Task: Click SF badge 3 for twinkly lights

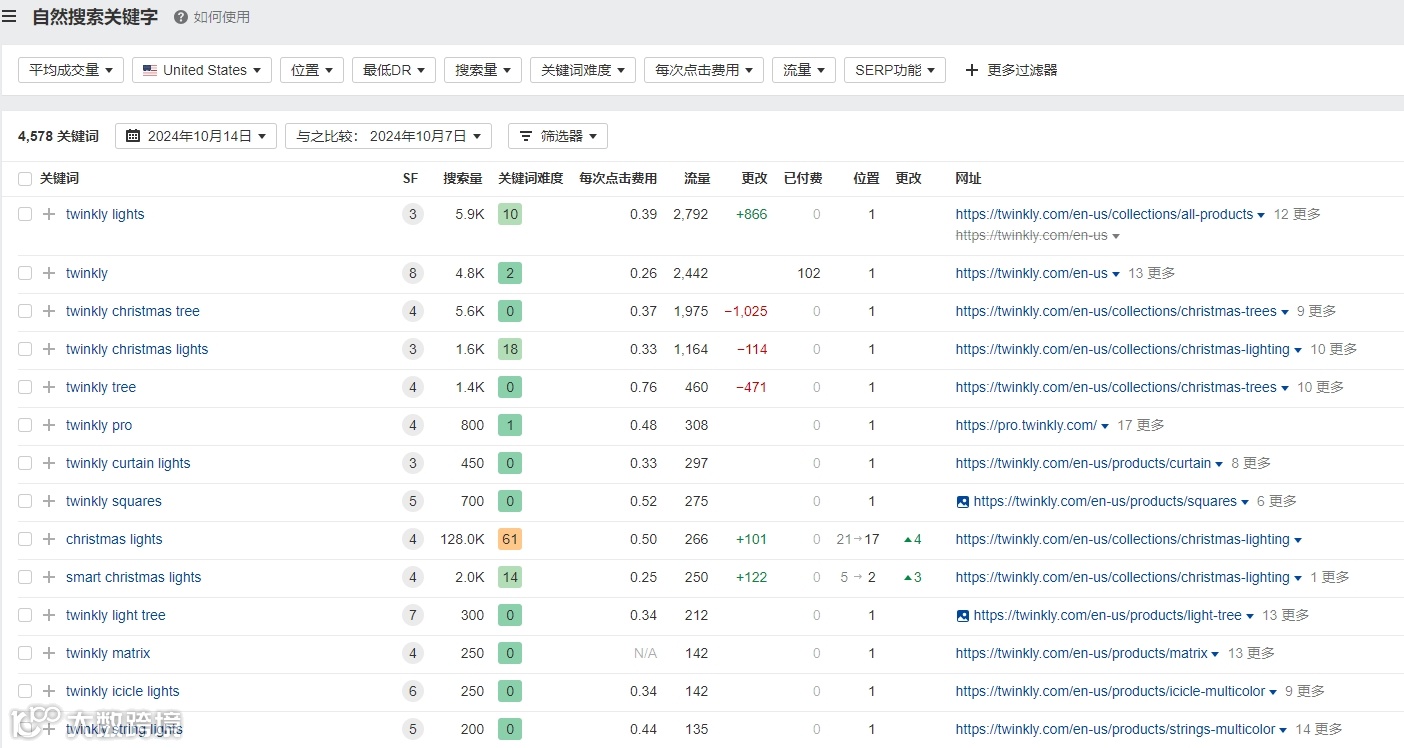Action: 413,214
